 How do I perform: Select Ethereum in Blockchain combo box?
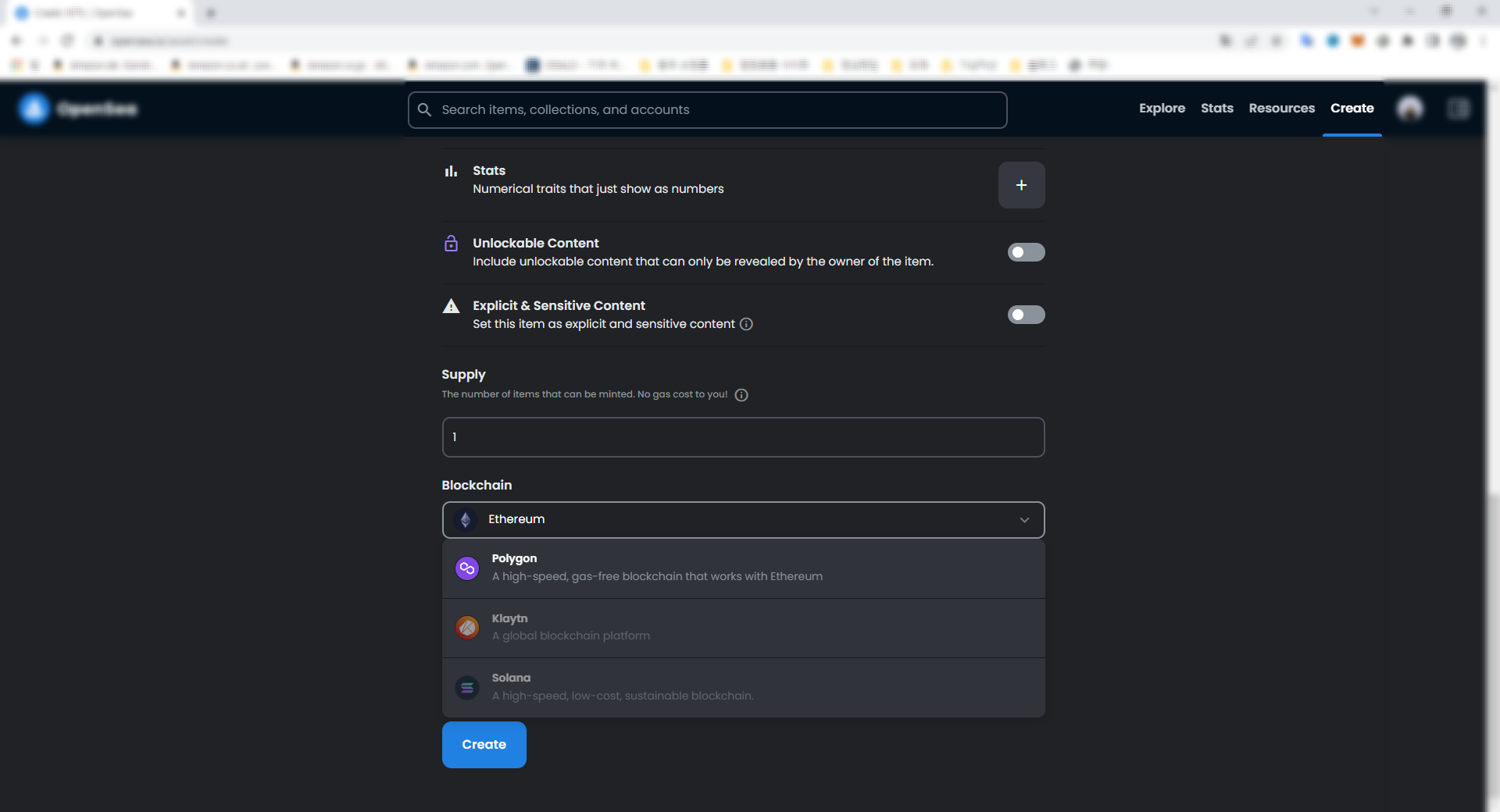click(x=743, y=520)
